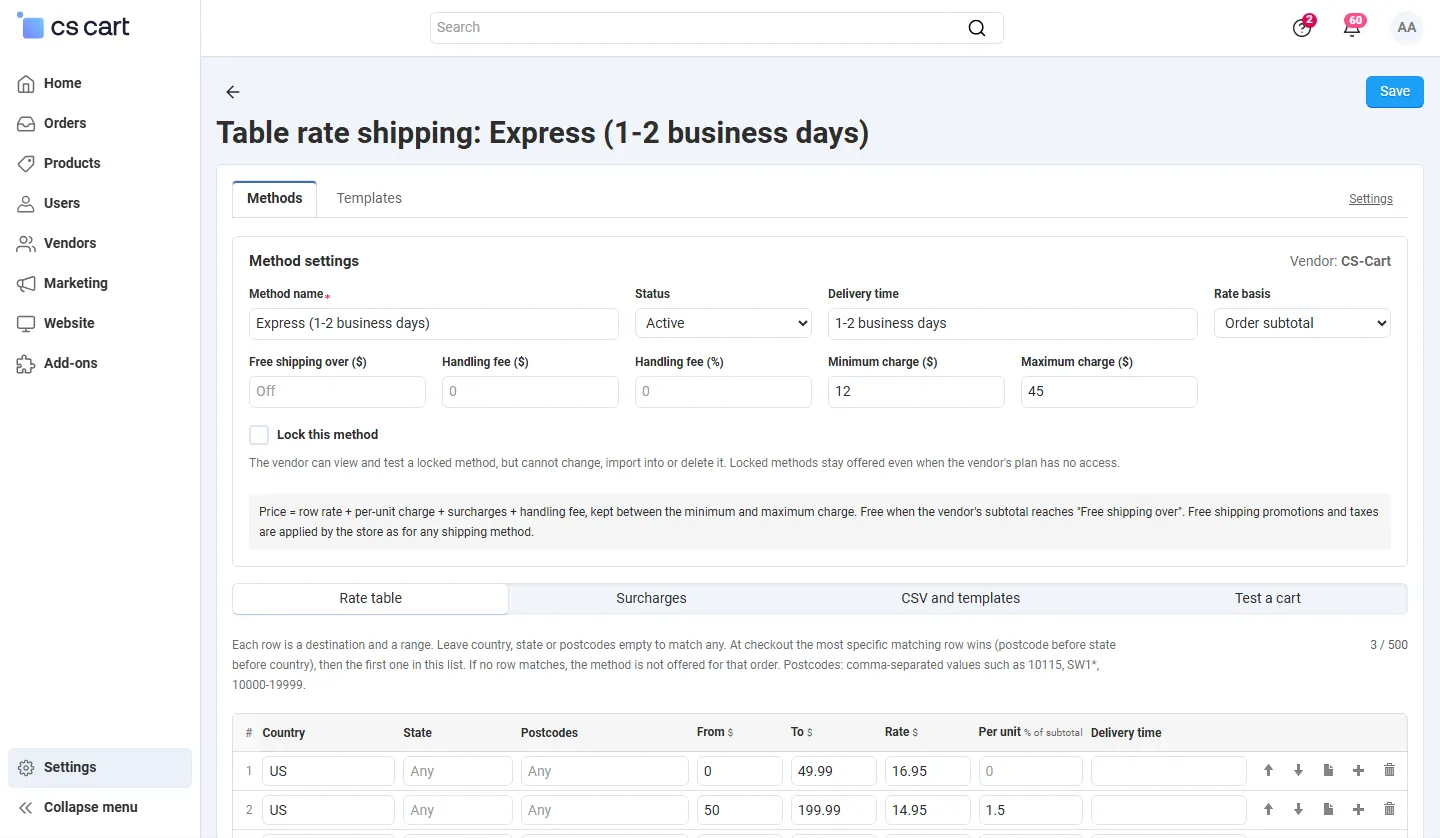Click the Minimum charge field
Viewport: 1440px width, 838px height.
[x=916, y=391]
